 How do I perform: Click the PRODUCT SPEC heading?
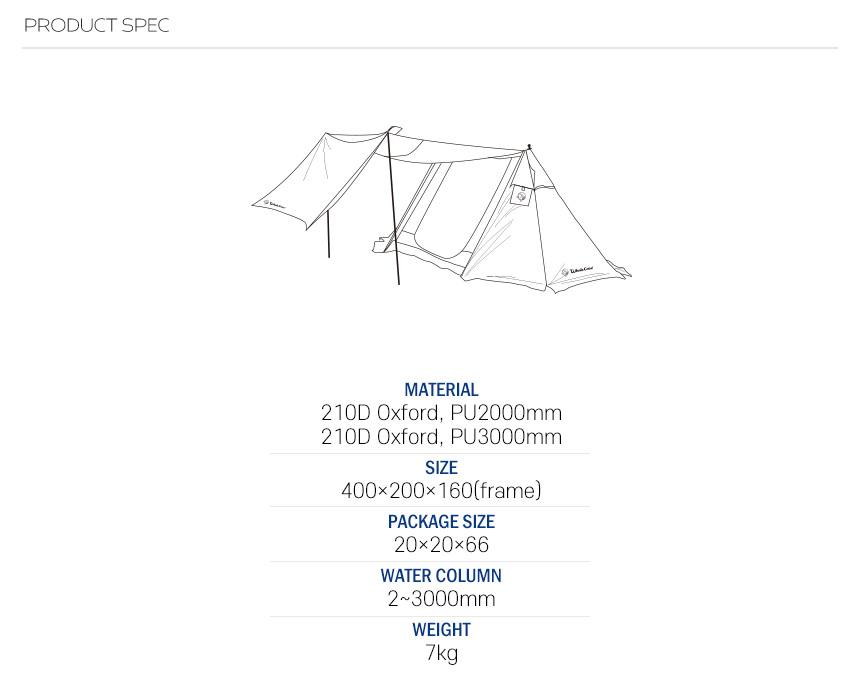pyautogui.click(x=97, y=25)
